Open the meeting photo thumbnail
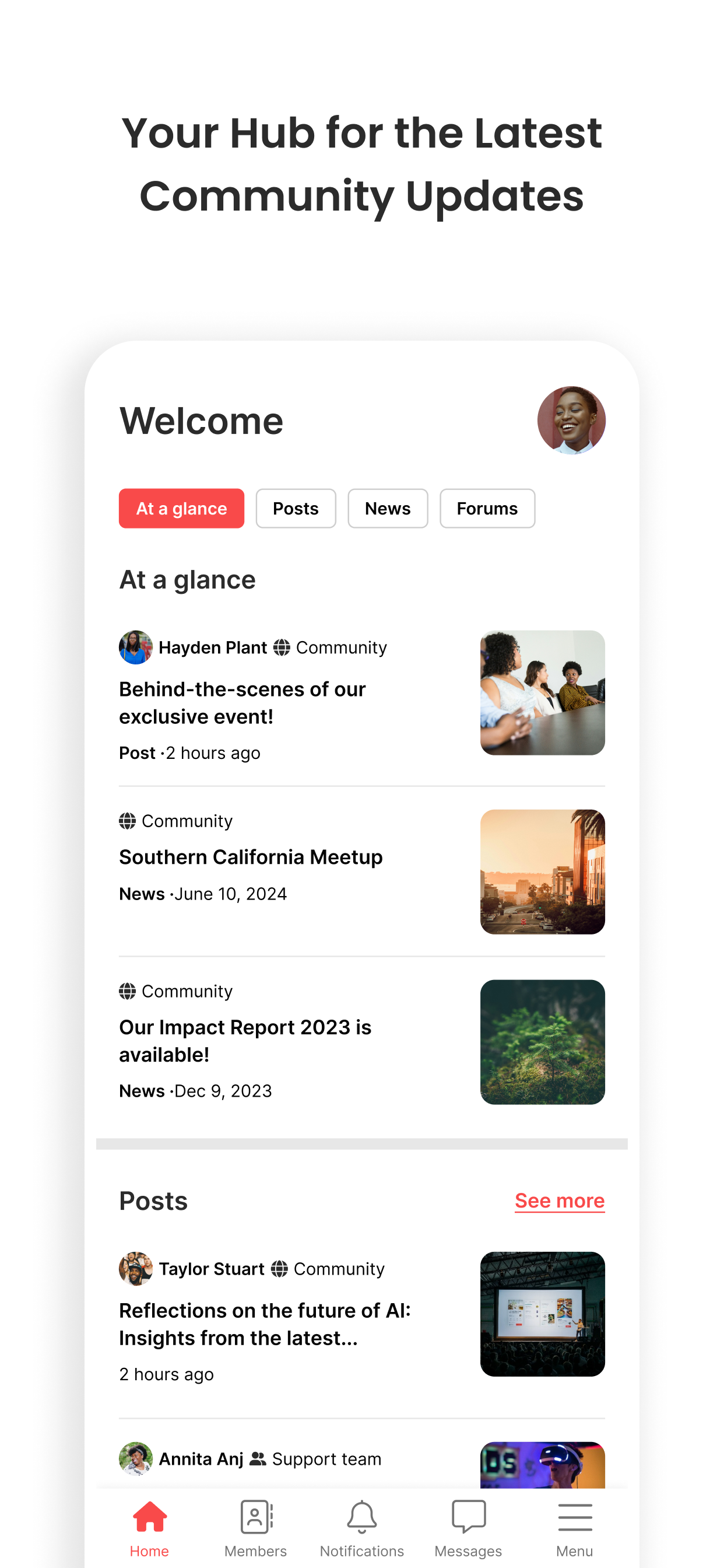This screenshot has width=724, height=1568. point(543,692)
